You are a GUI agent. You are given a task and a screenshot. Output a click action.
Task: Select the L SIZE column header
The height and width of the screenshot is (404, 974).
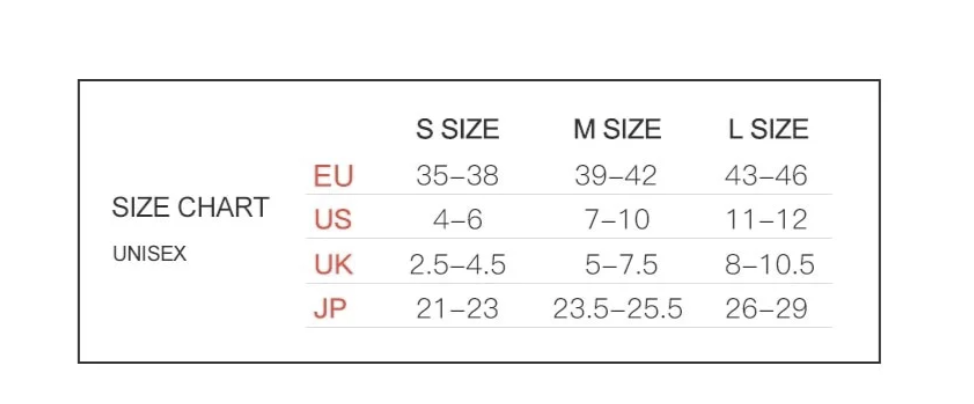[768, 129]
